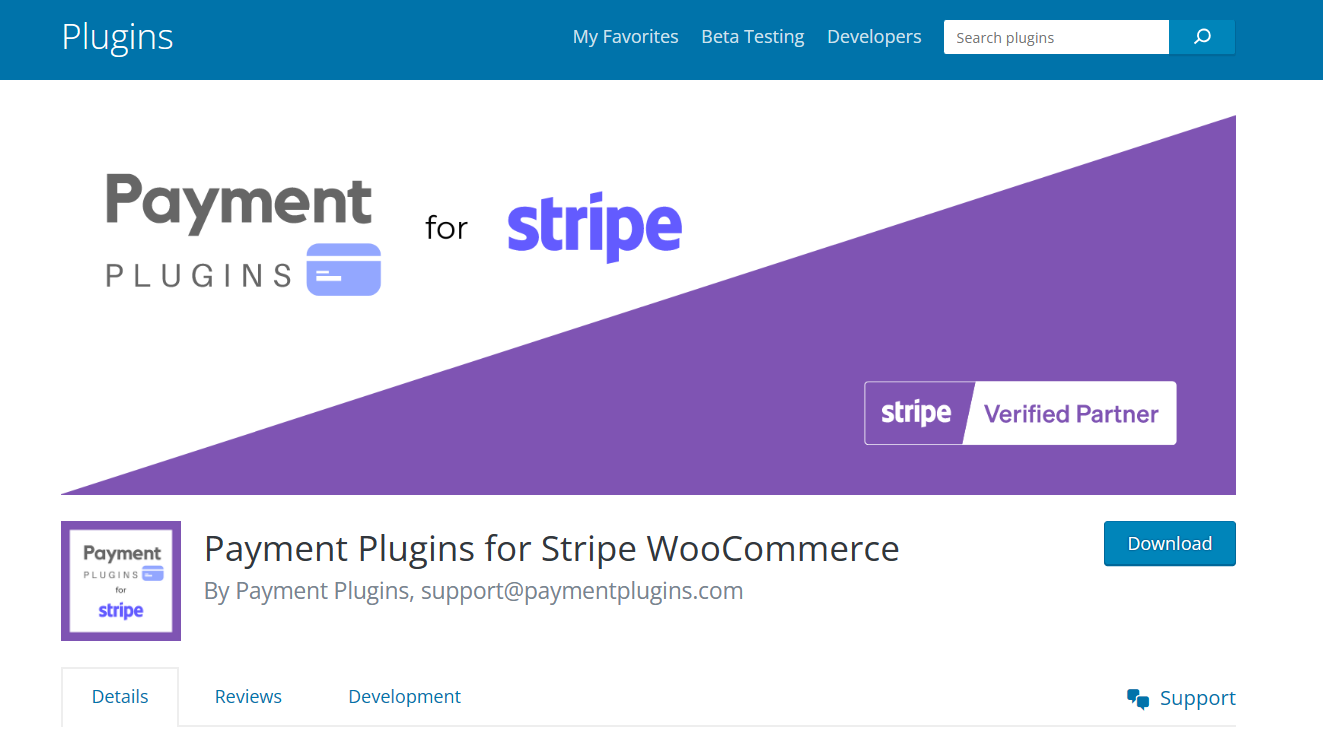Screen dimensions: 1323x746
Task: Click the Payment Plugins logo in the banner
Action: [x=244, y=235]
